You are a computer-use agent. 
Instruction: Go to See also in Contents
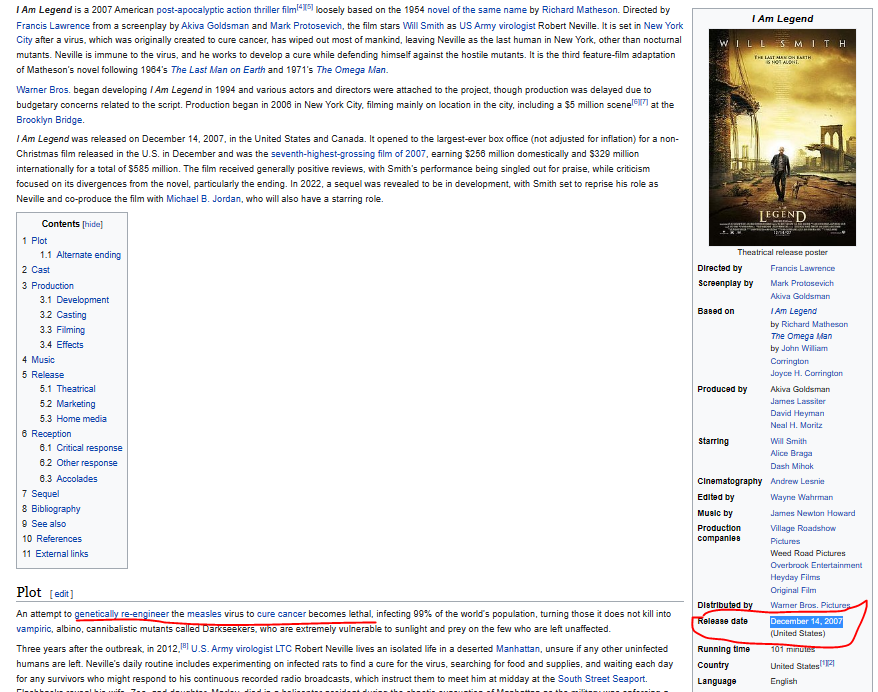[49, 524]
